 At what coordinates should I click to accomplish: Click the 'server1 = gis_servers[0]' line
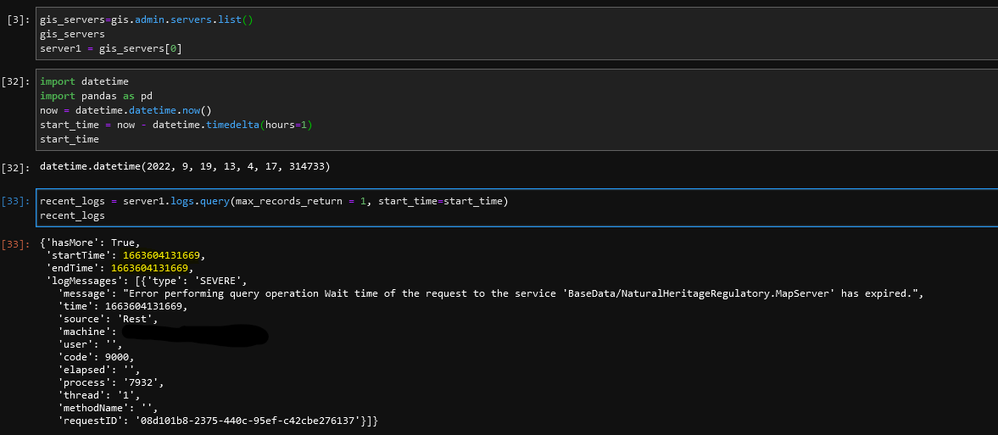110,48
